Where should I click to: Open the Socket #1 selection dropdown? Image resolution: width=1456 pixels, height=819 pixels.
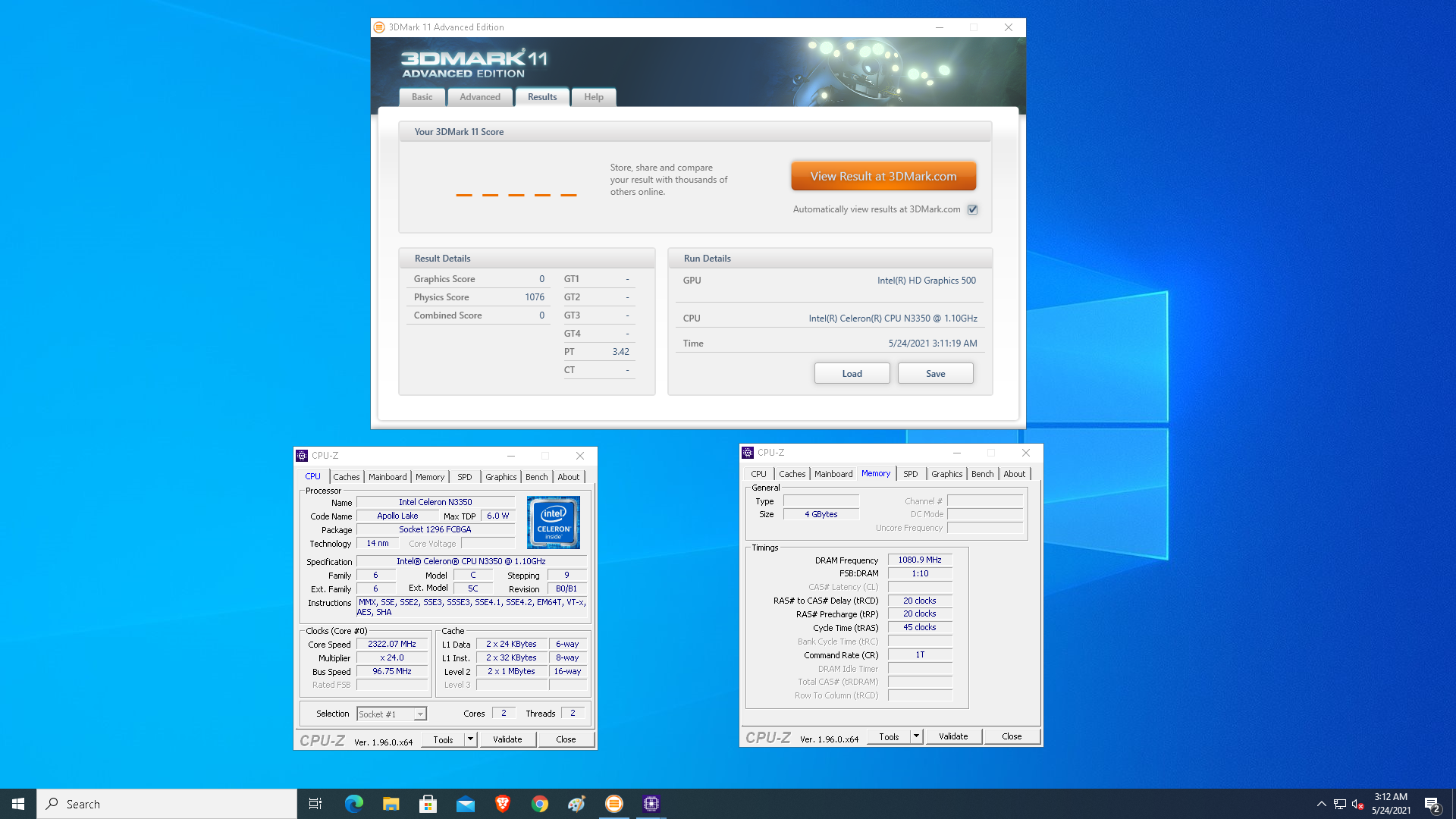click(x=392, y=714)
